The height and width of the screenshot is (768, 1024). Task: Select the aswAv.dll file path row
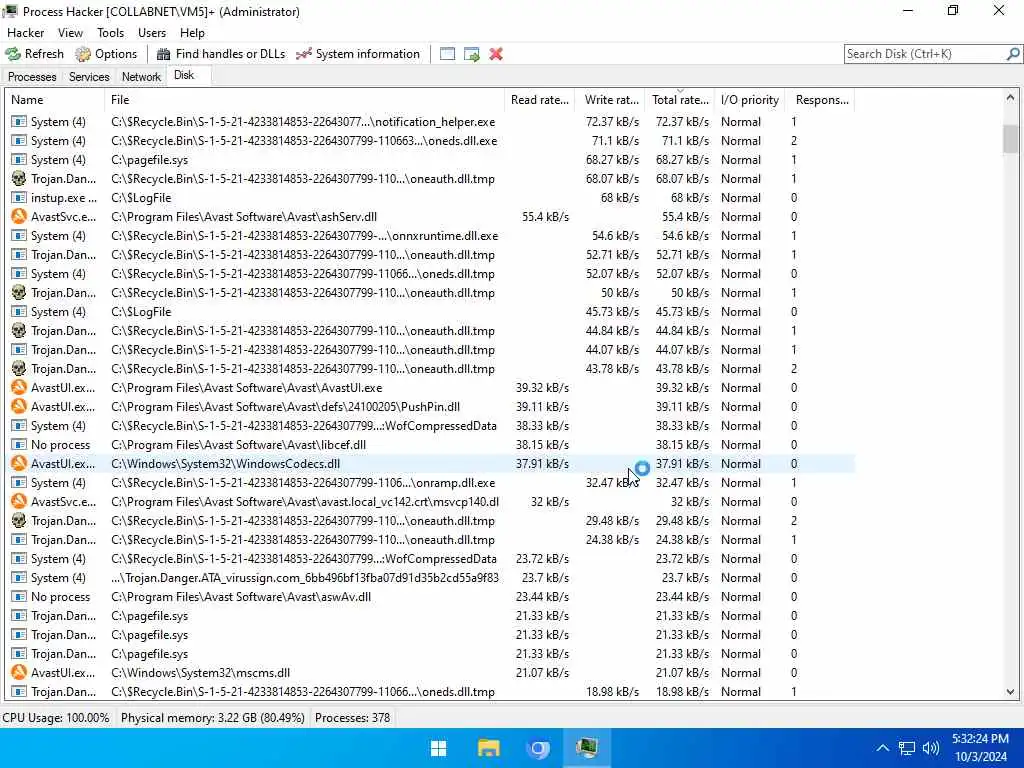pyautogui.click(x=430, y=596)
